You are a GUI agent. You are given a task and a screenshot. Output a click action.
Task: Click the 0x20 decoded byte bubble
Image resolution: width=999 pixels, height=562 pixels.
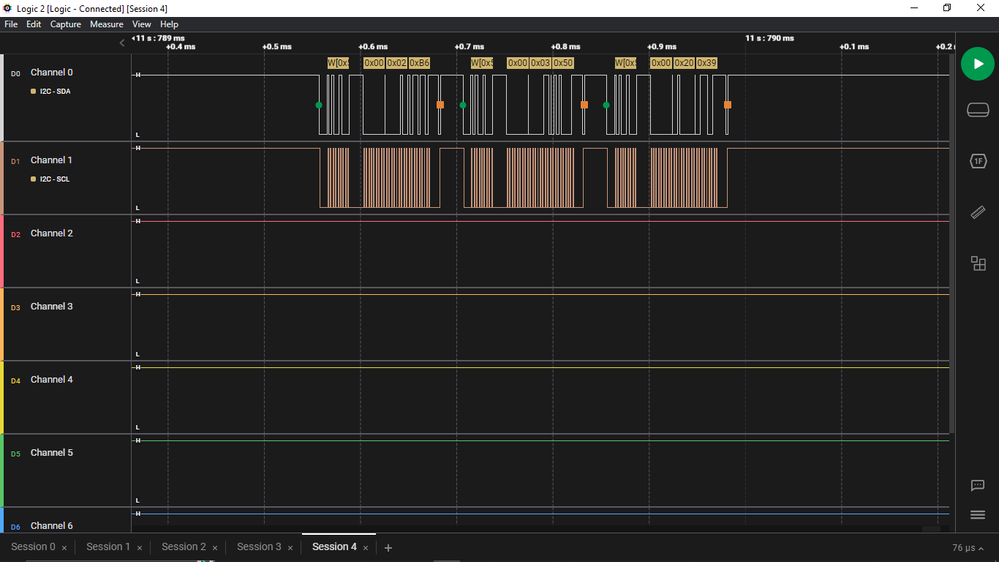pos(684,63)
